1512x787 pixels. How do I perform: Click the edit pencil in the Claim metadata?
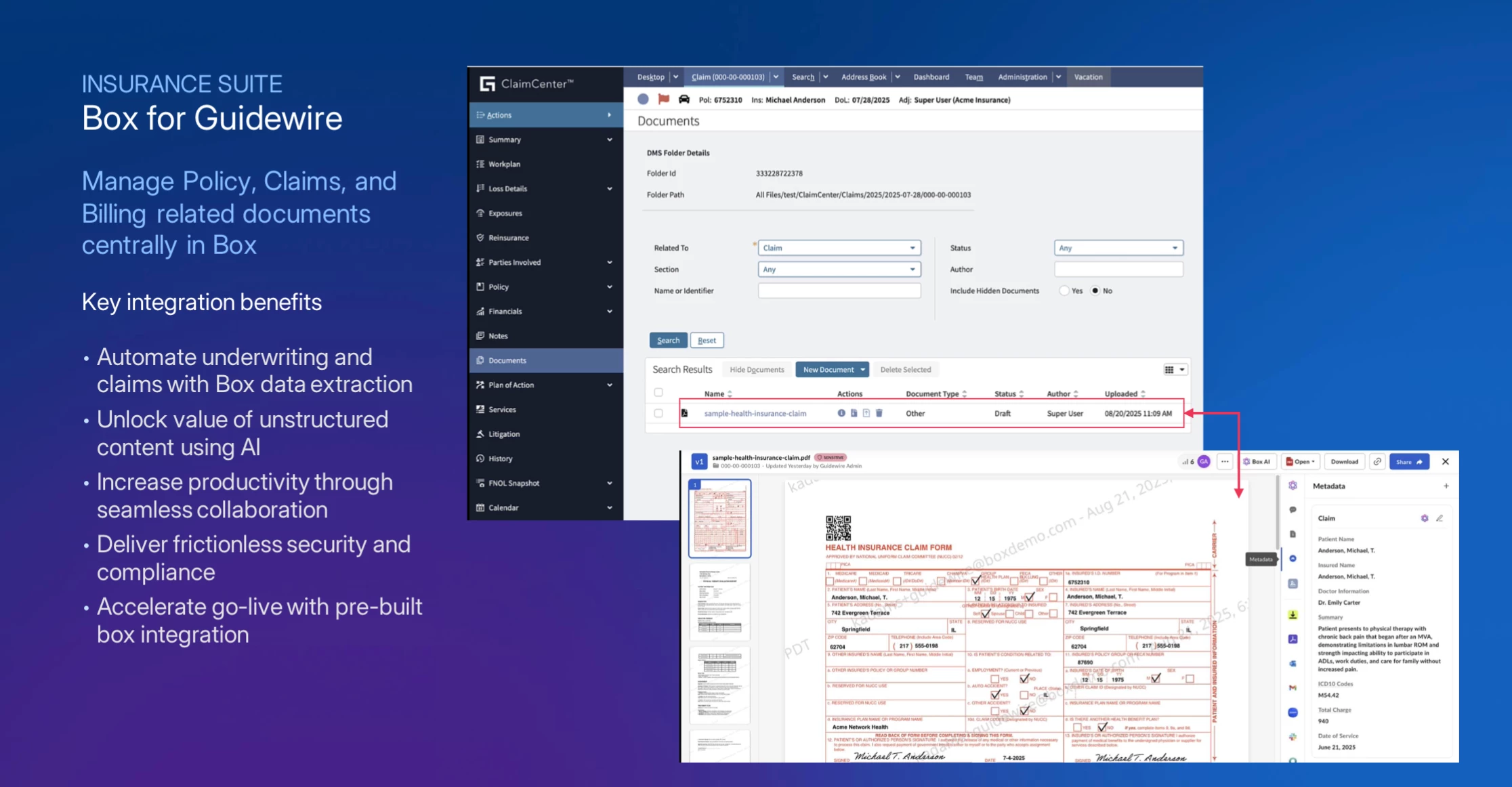tap(1440, 518)
